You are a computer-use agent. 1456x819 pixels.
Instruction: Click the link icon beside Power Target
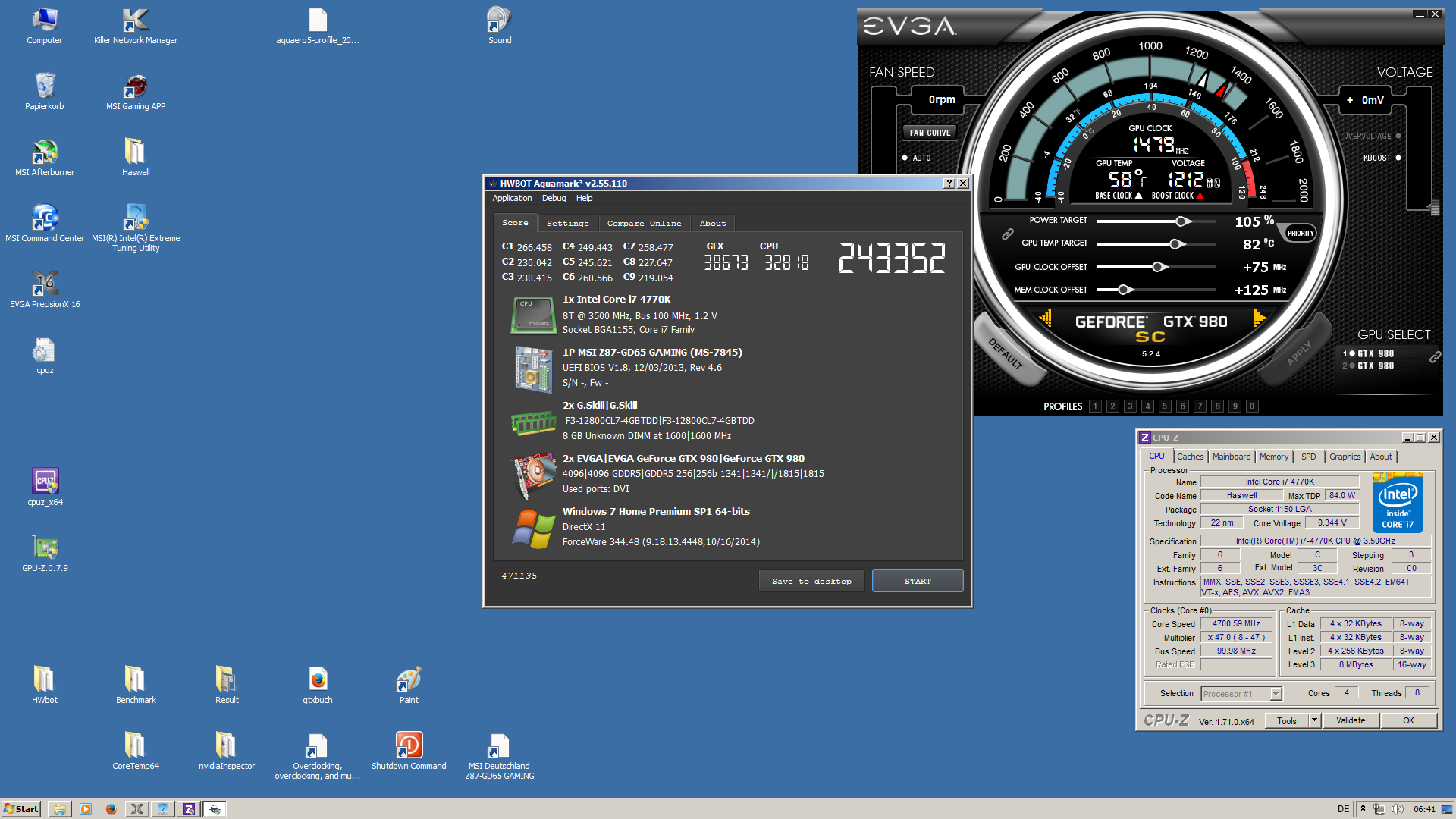(1007, 234)
